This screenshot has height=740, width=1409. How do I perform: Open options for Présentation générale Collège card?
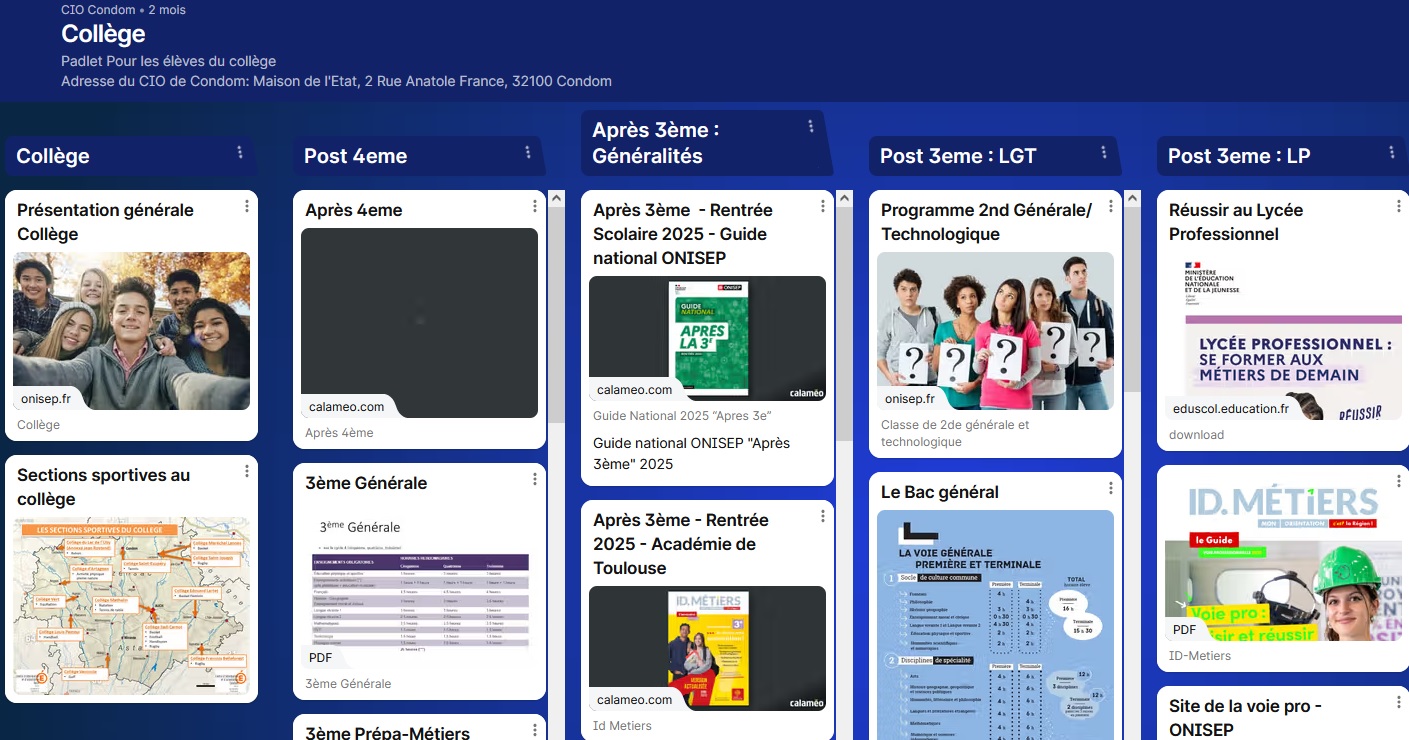click(x=247, y=206)
